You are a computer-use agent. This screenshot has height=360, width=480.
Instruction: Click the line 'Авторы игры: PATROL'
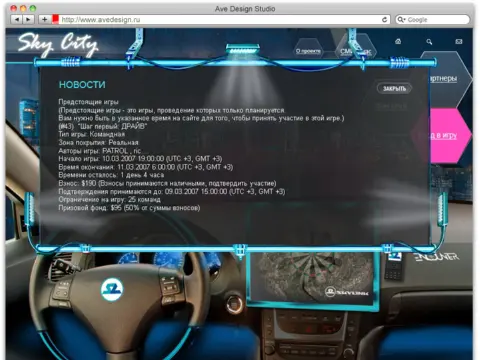[100, 151]
